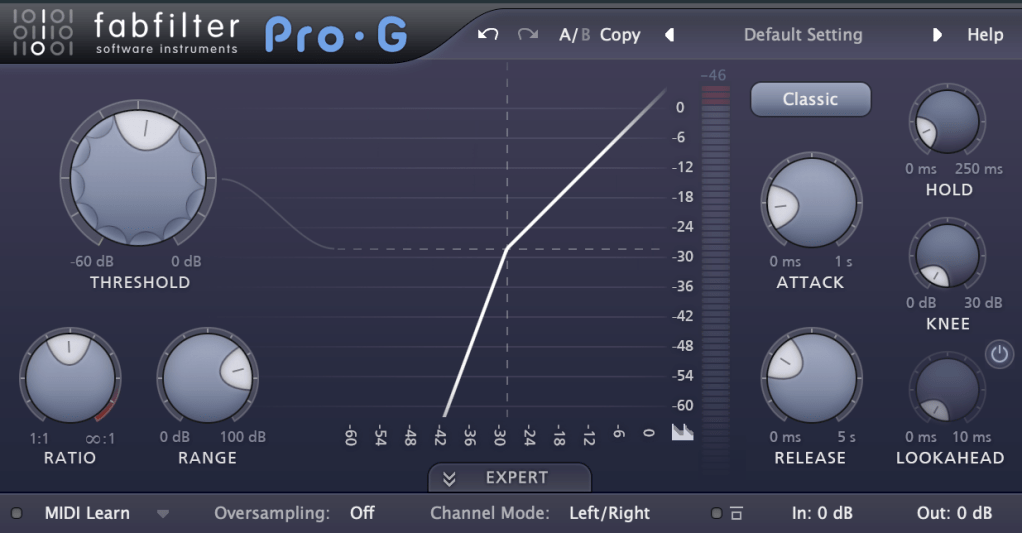The image size is (1022, 533).
Task: Click the Oversampling Off setting
Action: click(362, 514)
